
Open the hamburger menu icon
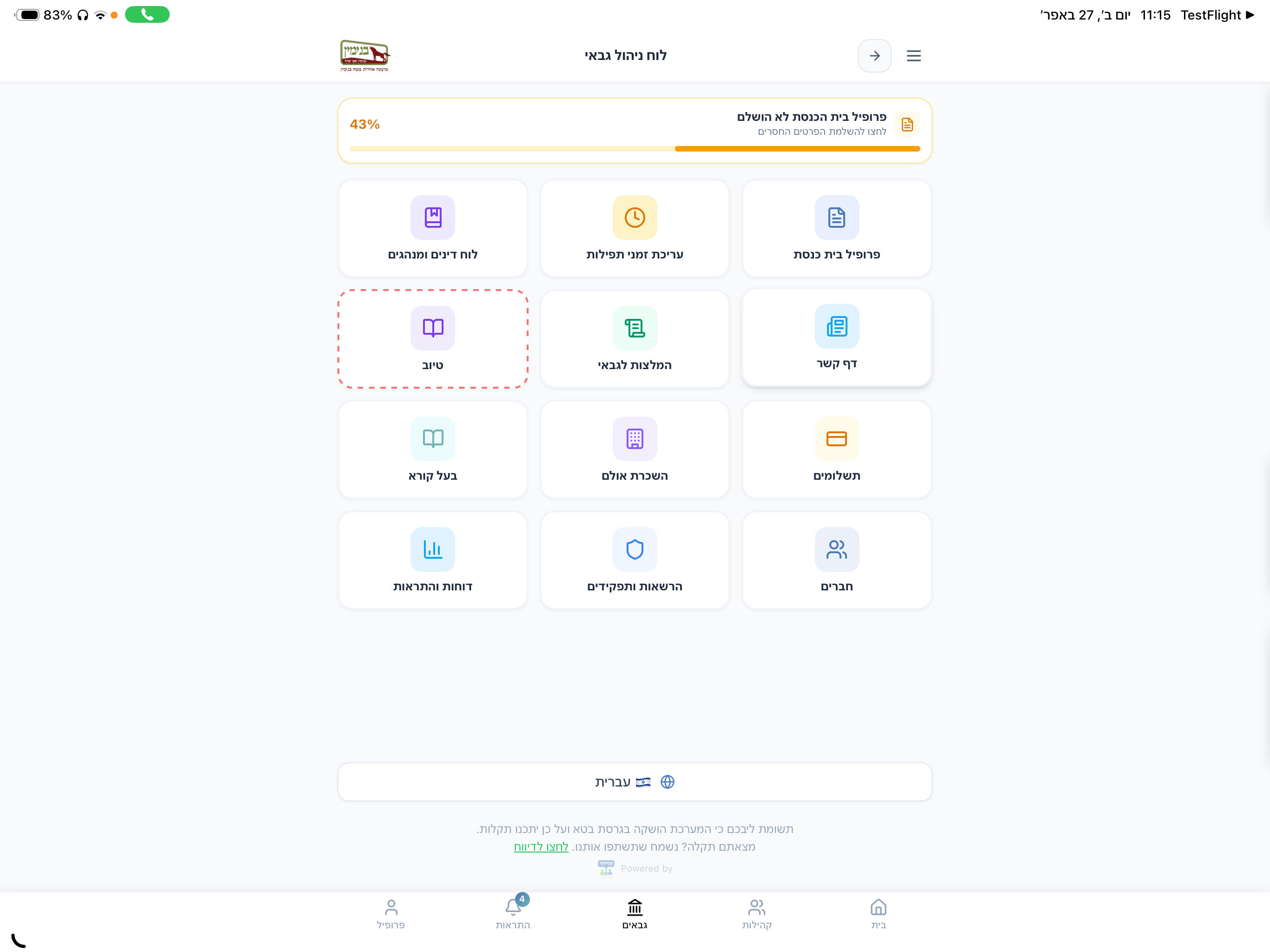[913, 56]
